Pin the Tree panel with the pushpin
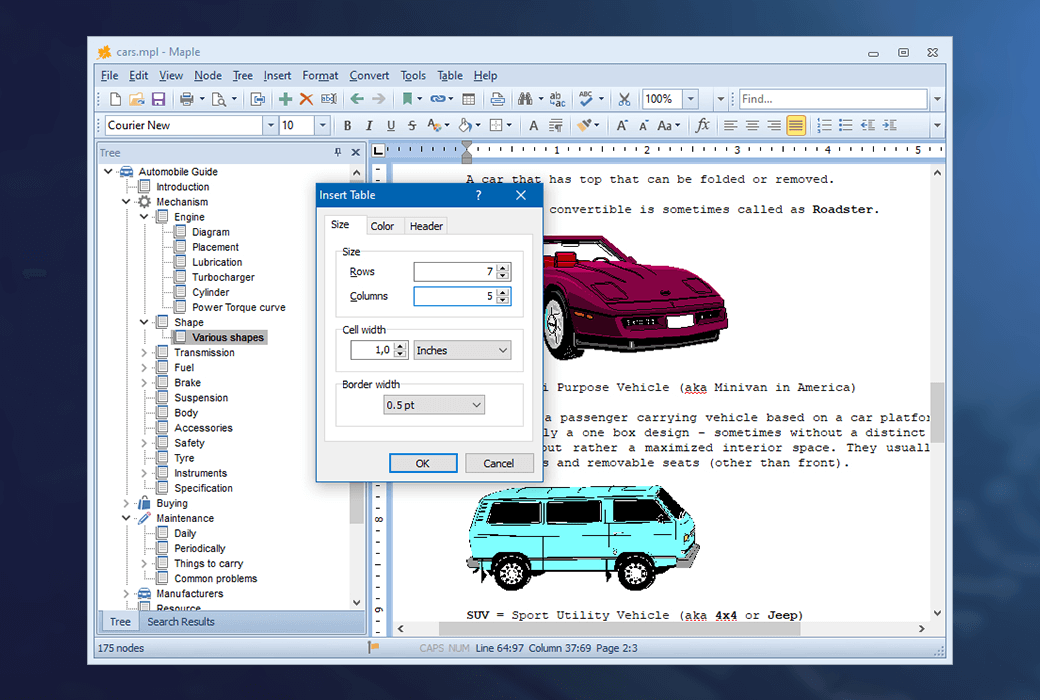Image resolution: width=1040 pixels, height=700 pixels. point(338,153)
